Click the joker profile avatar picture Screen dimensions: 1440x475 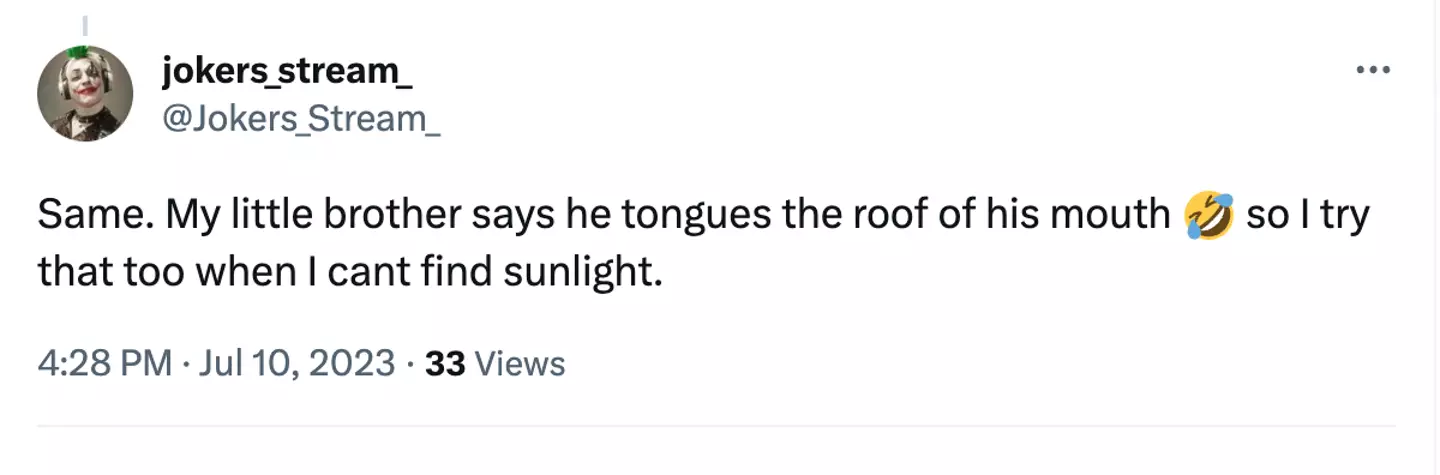point(85,93)
